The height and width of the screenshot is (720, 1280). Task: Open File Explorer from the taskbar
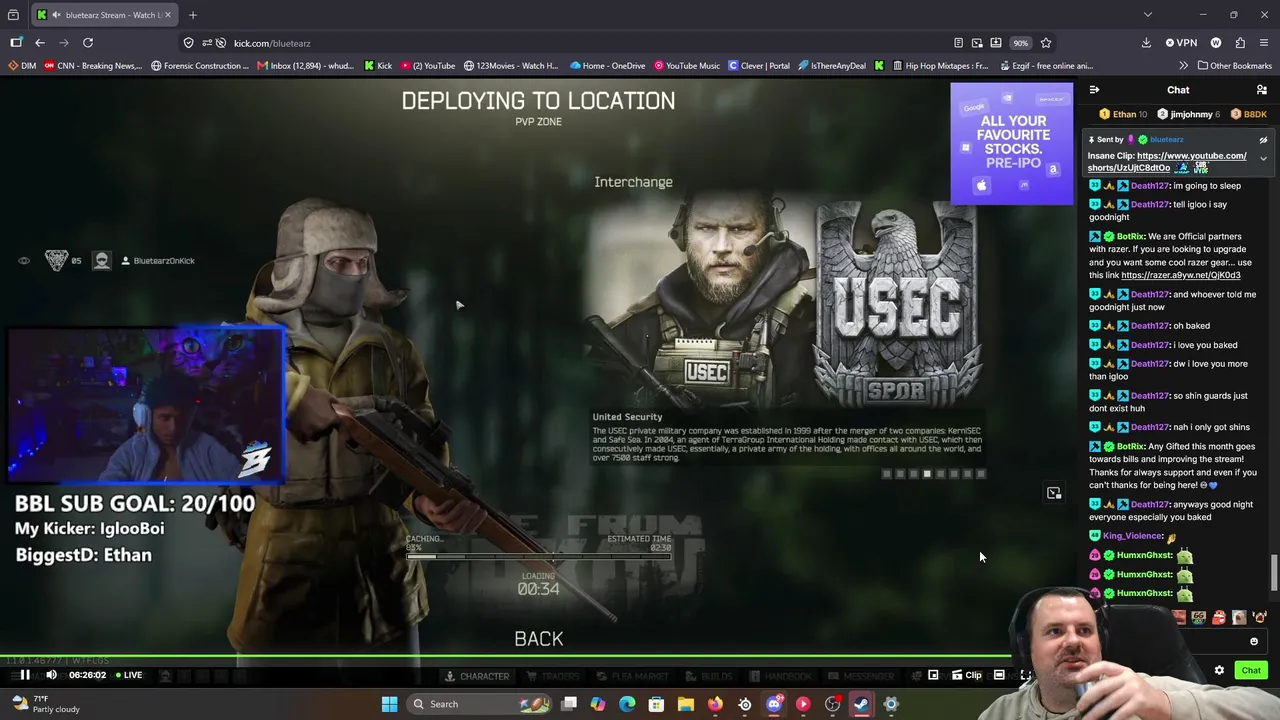coord(686,704)
